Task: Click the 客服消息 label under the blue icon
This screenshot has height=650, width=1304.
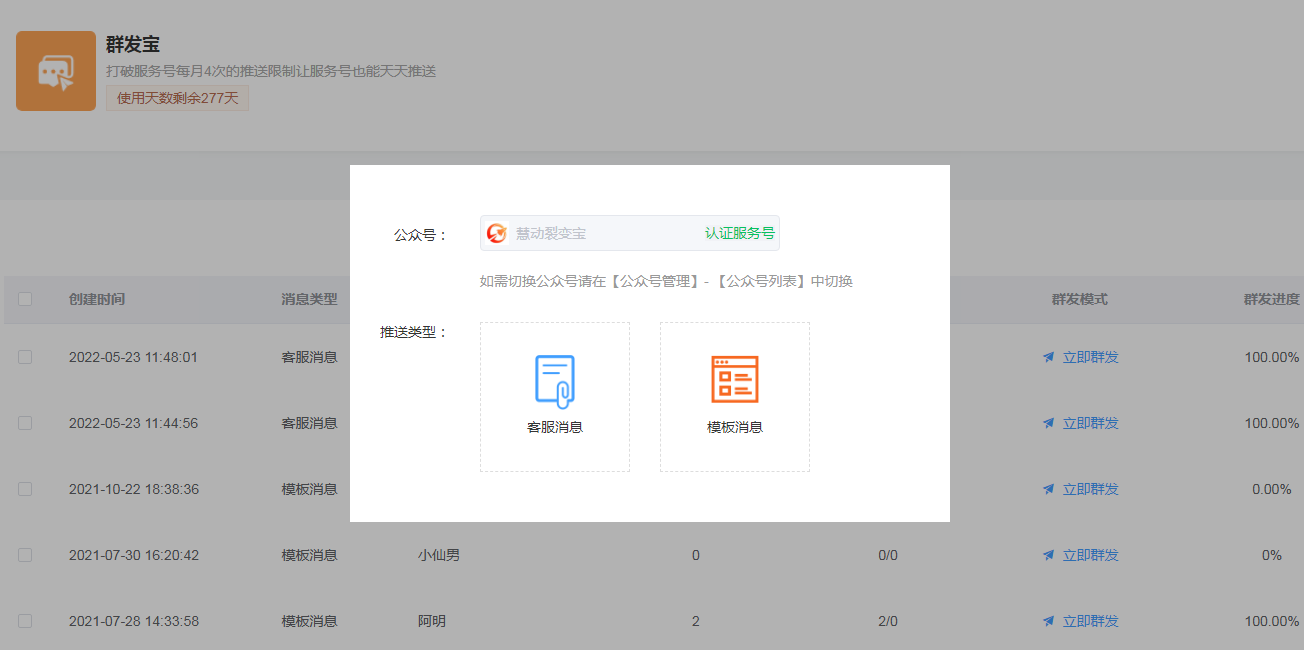Action: point(555,427)
